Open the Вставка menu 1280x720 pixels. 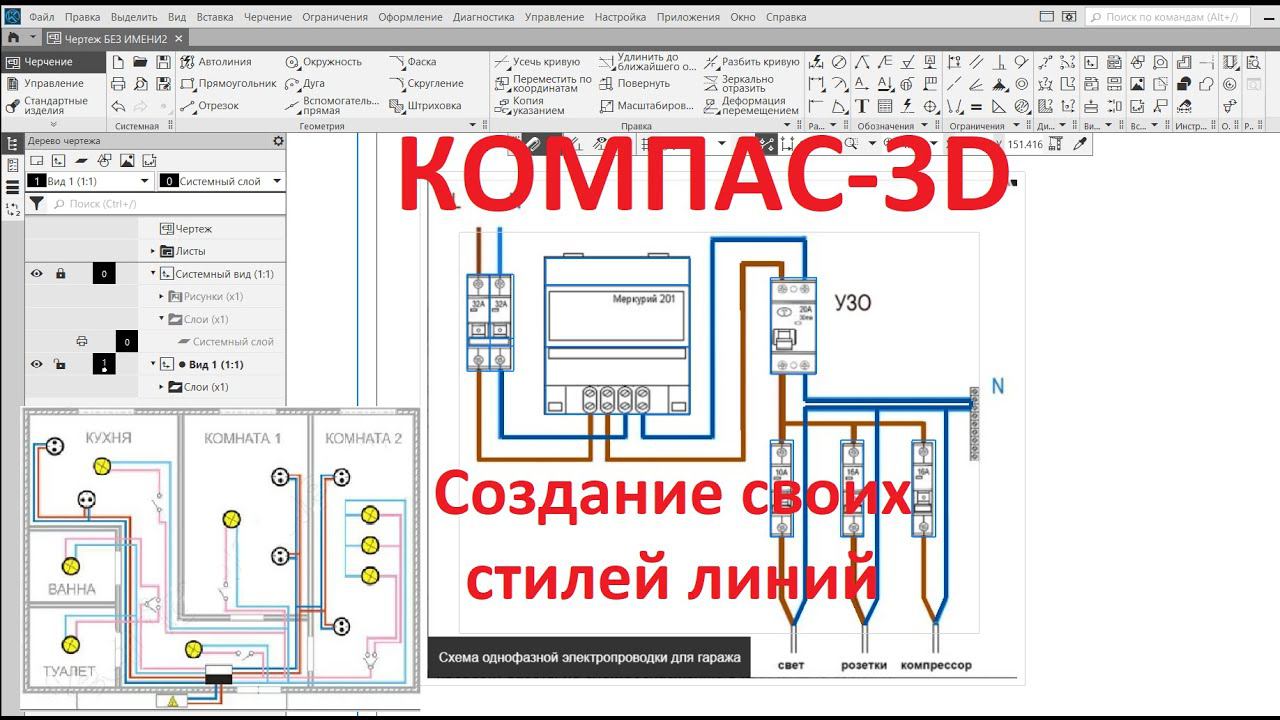[x=215, y=17]
